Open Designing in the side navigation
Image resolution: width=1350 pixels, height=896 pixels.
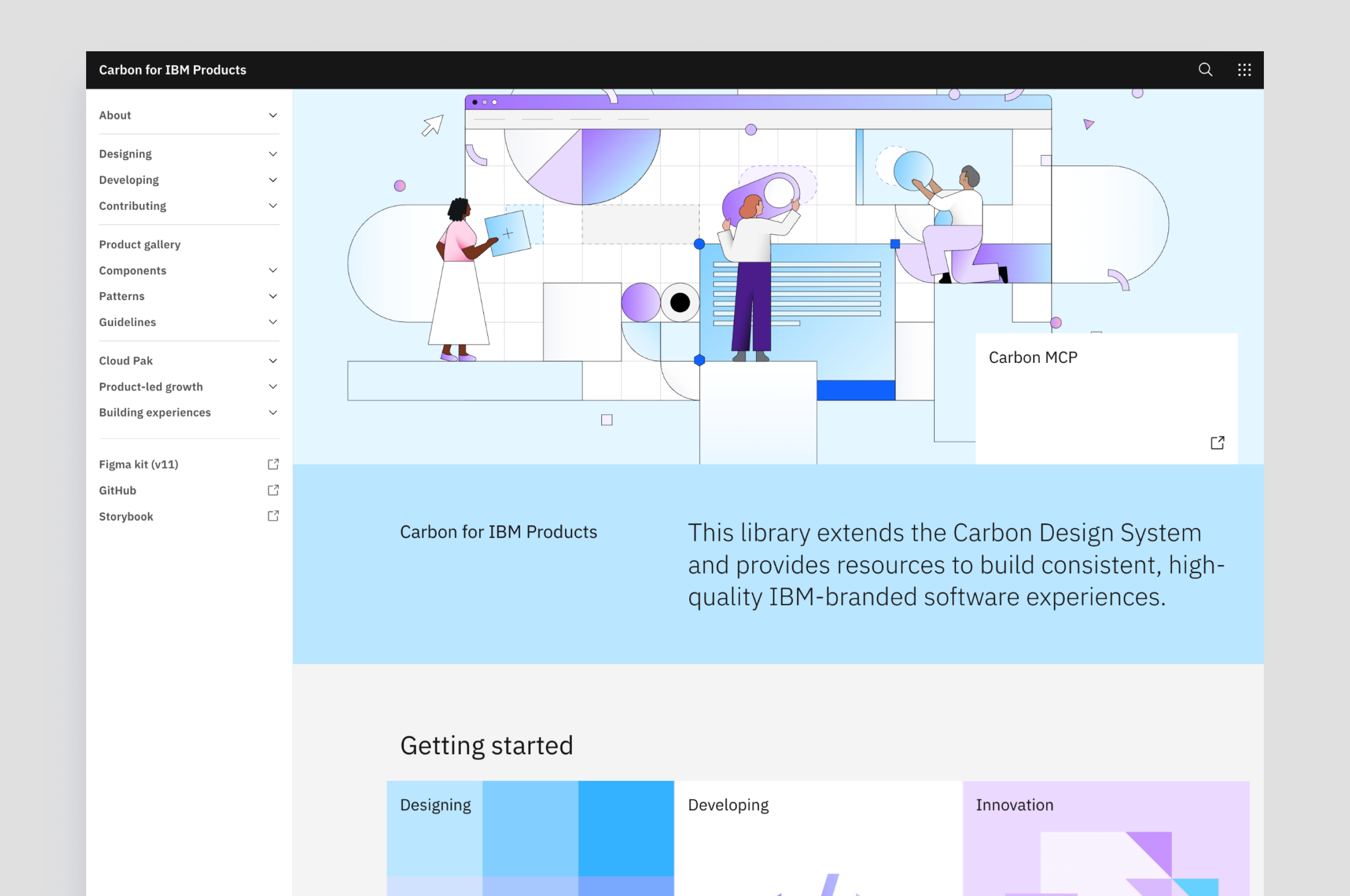[x=189, y=154]
